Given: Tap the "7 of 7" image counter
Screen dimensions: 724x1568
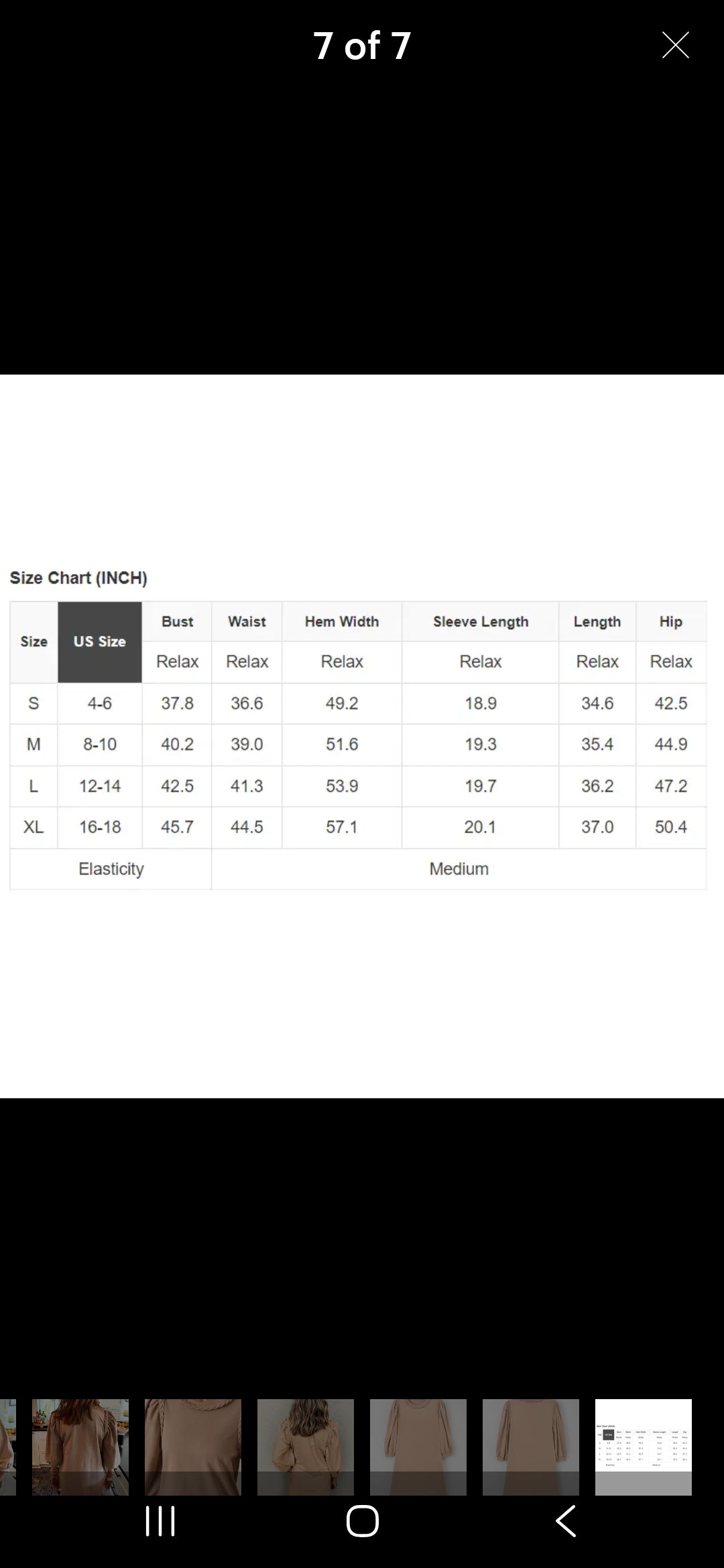Looking at the screenshot, I should click(x=362, y=46).
